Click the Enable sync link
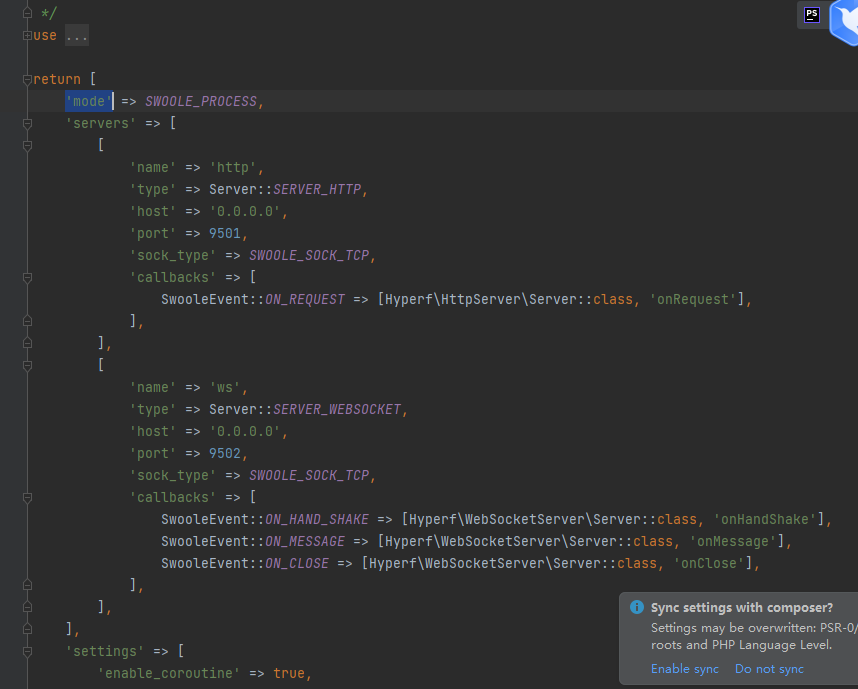This screenshot has height=689, width=858. (x=684, y=669)
